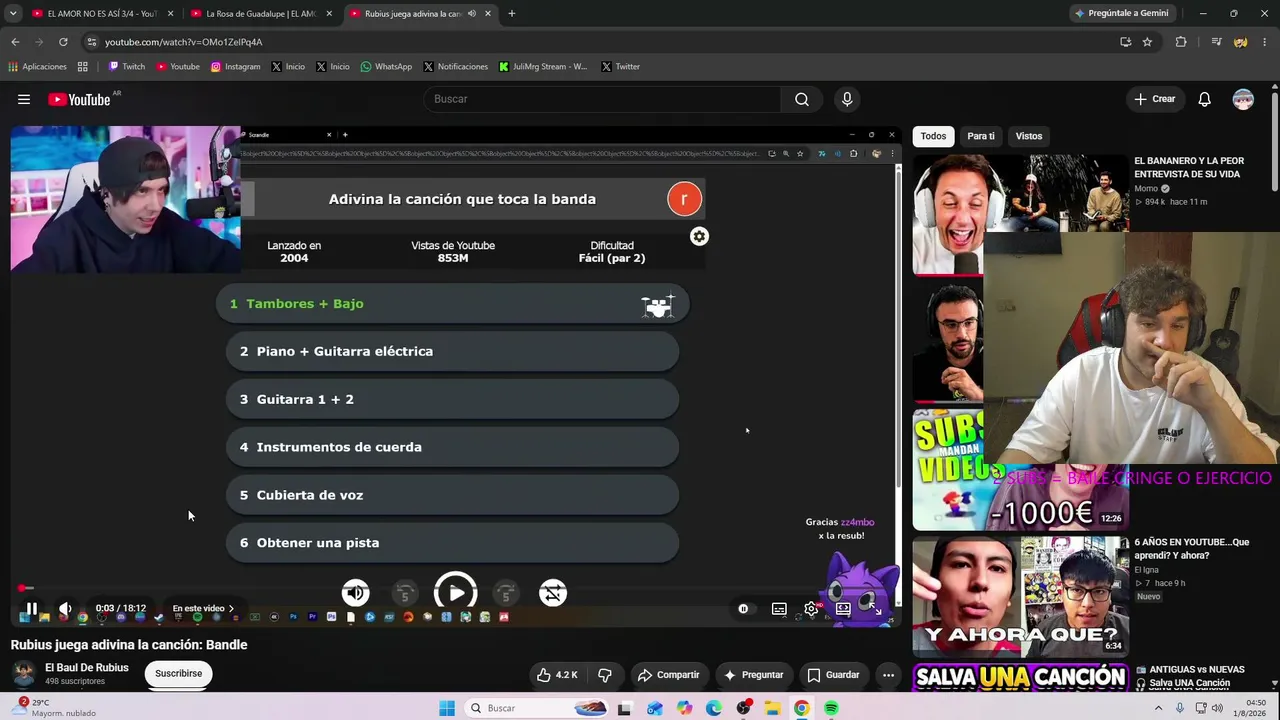Open Spotify from the taskbar

point(831,708)
